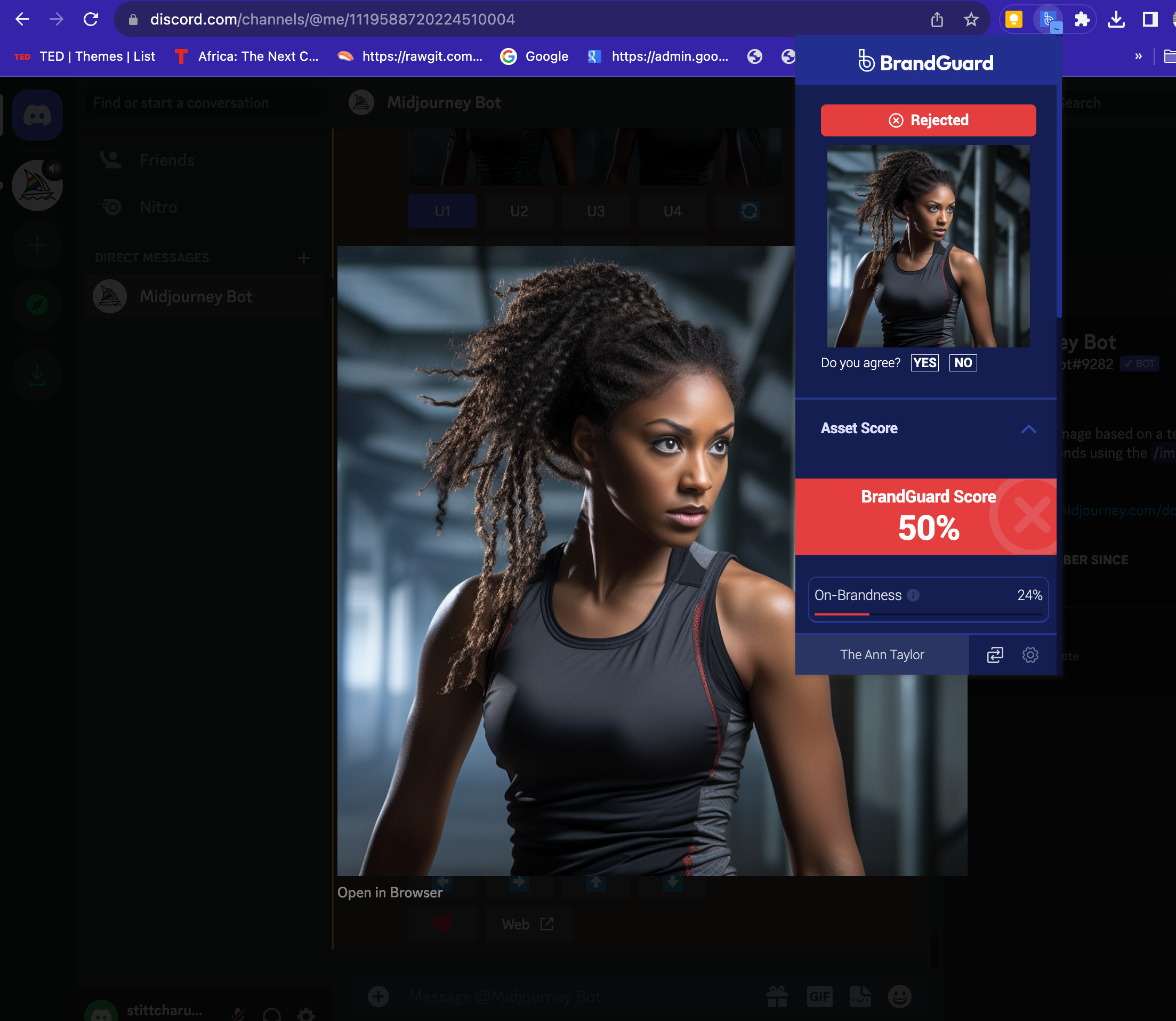Click the add attachment plus icon
Image resolution: width=1176 pixels, height=1021 pixels.
click(378, 996)
